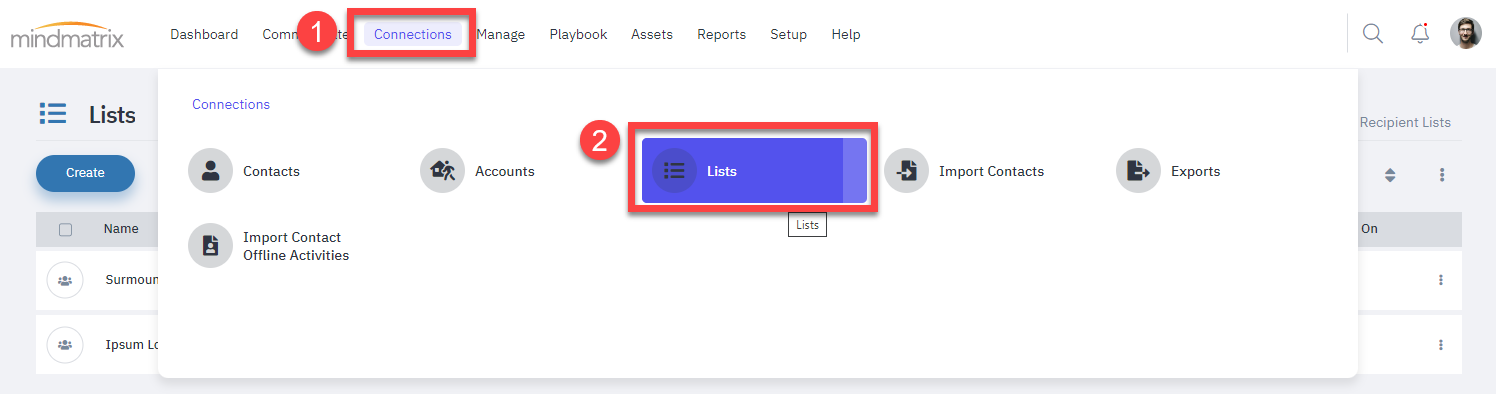
Task: Open the sort order arrows control
Action: tap(1389, 175)
